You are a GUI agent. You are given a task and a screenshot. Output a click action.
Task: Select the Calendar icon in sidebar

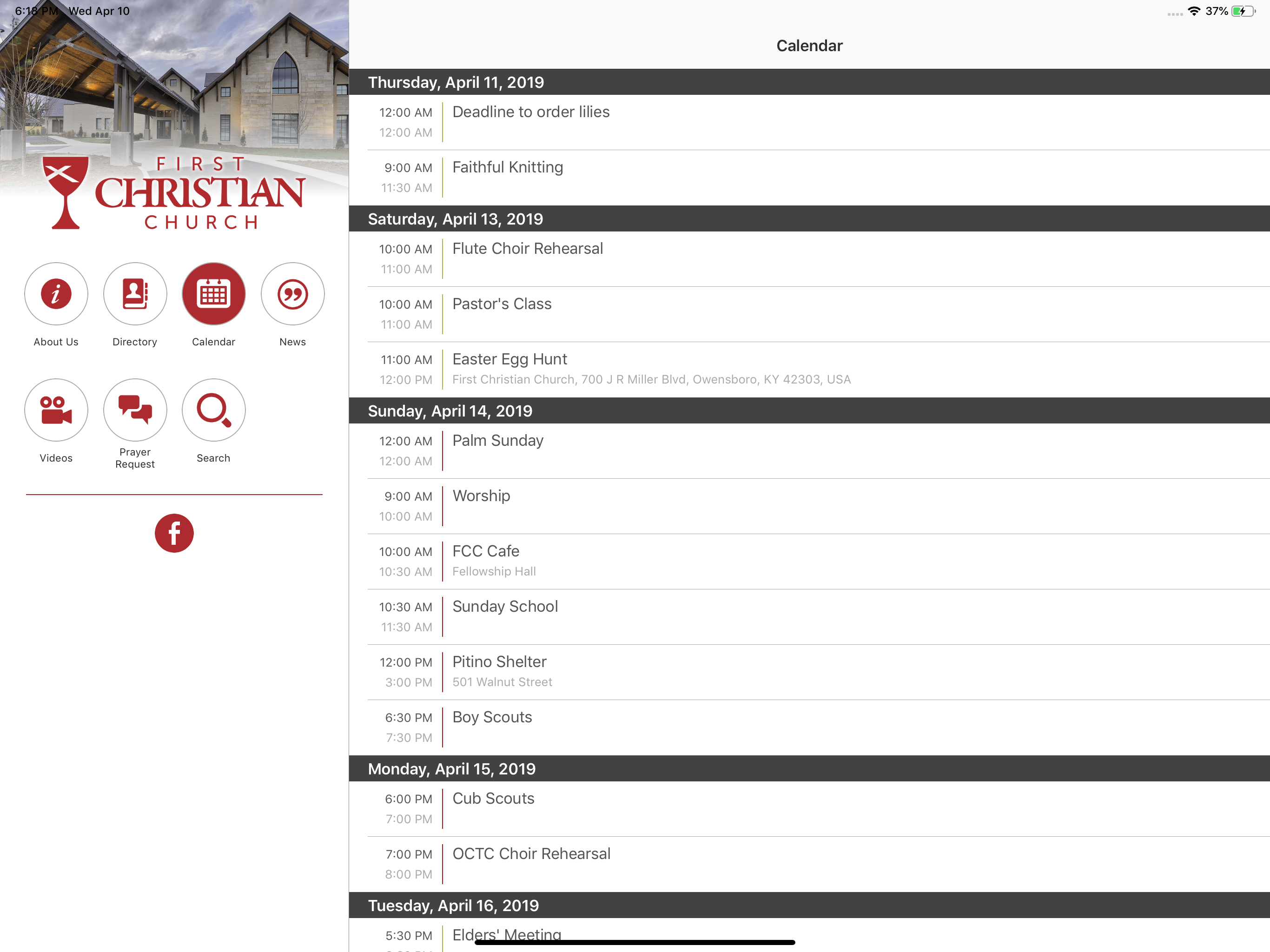[x=213, y=294]
